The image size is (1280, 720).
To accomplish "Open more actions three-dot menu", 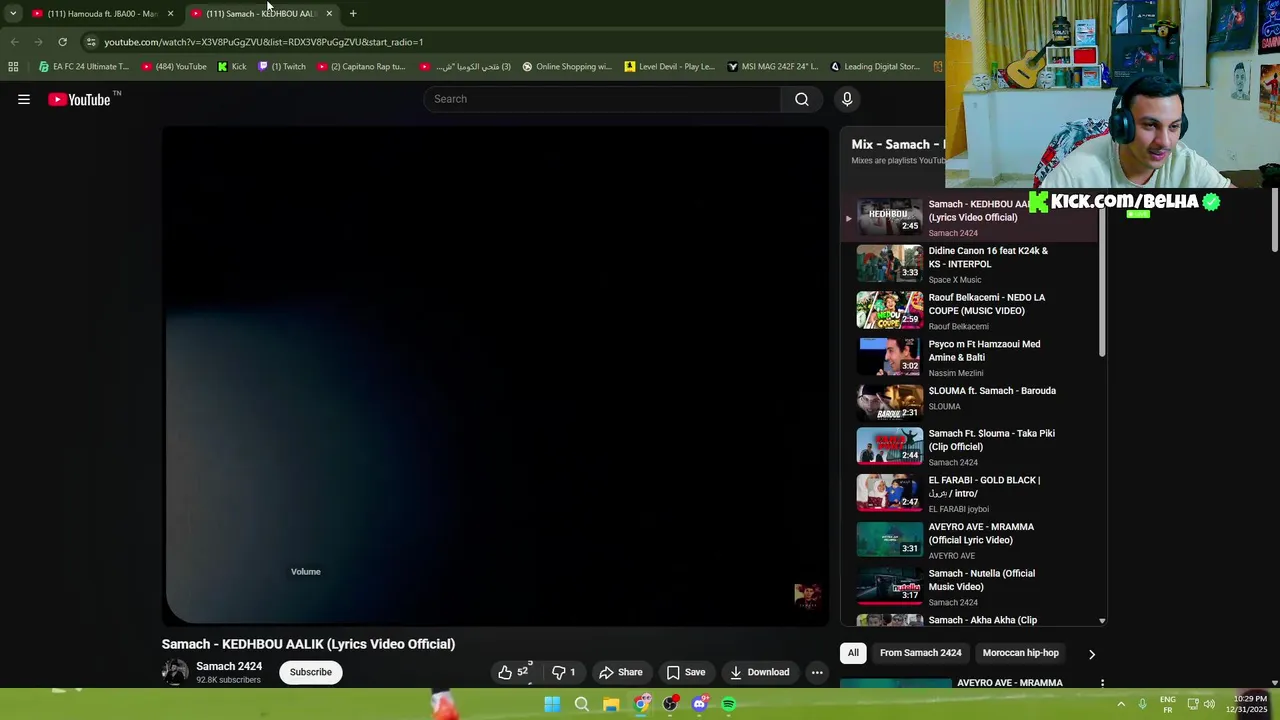I will point(817,672).
